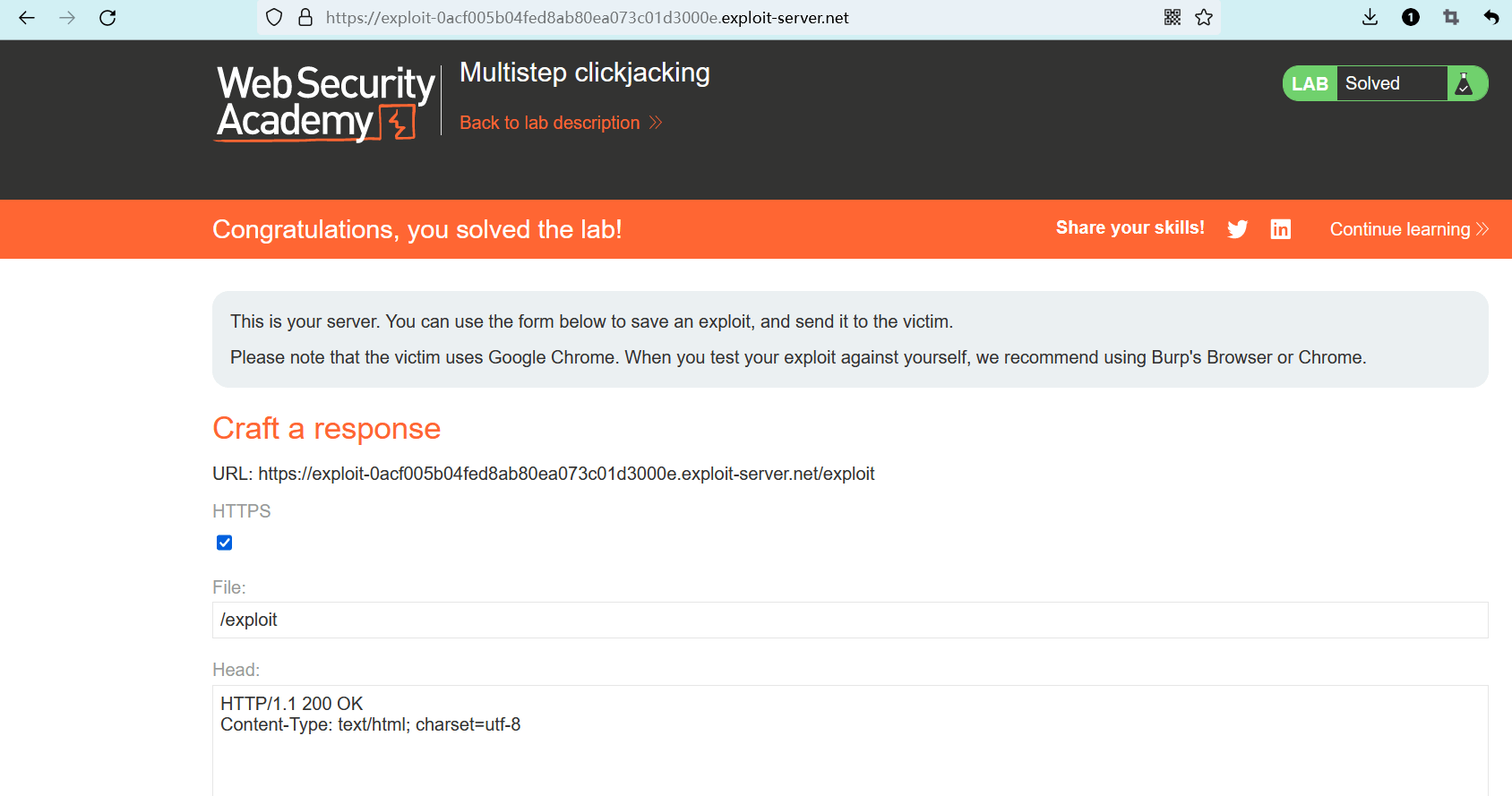This screenshot has width=1512, height=796.
Task: Click the browser address bar URL
Action: [587, 18]
